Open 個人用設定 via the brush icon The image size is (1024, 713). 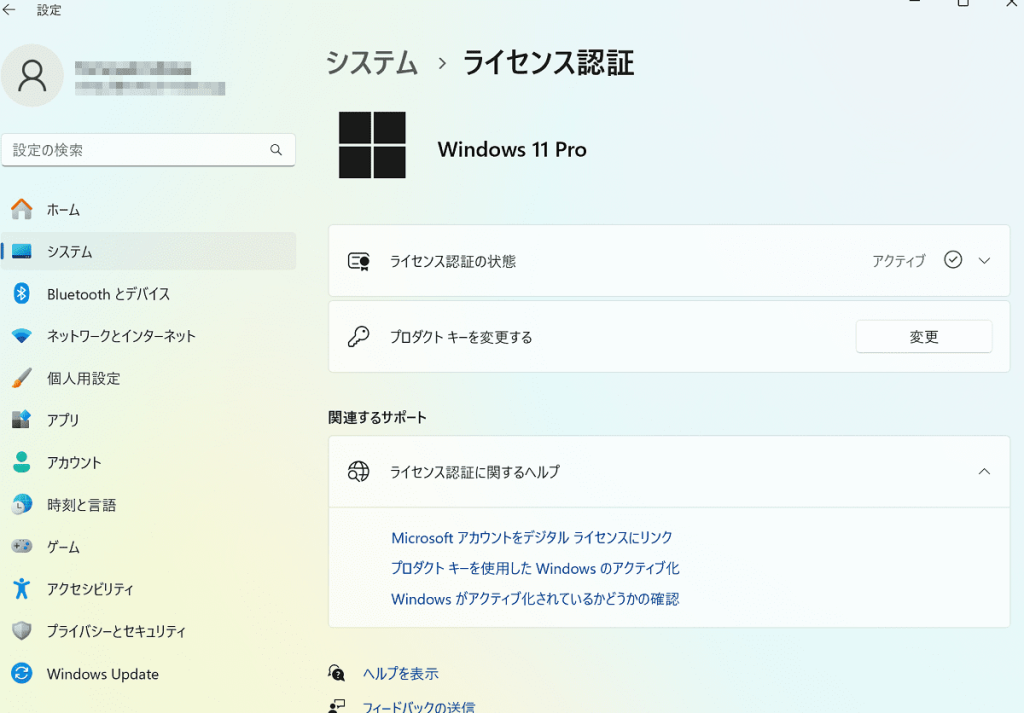(23, 378)
